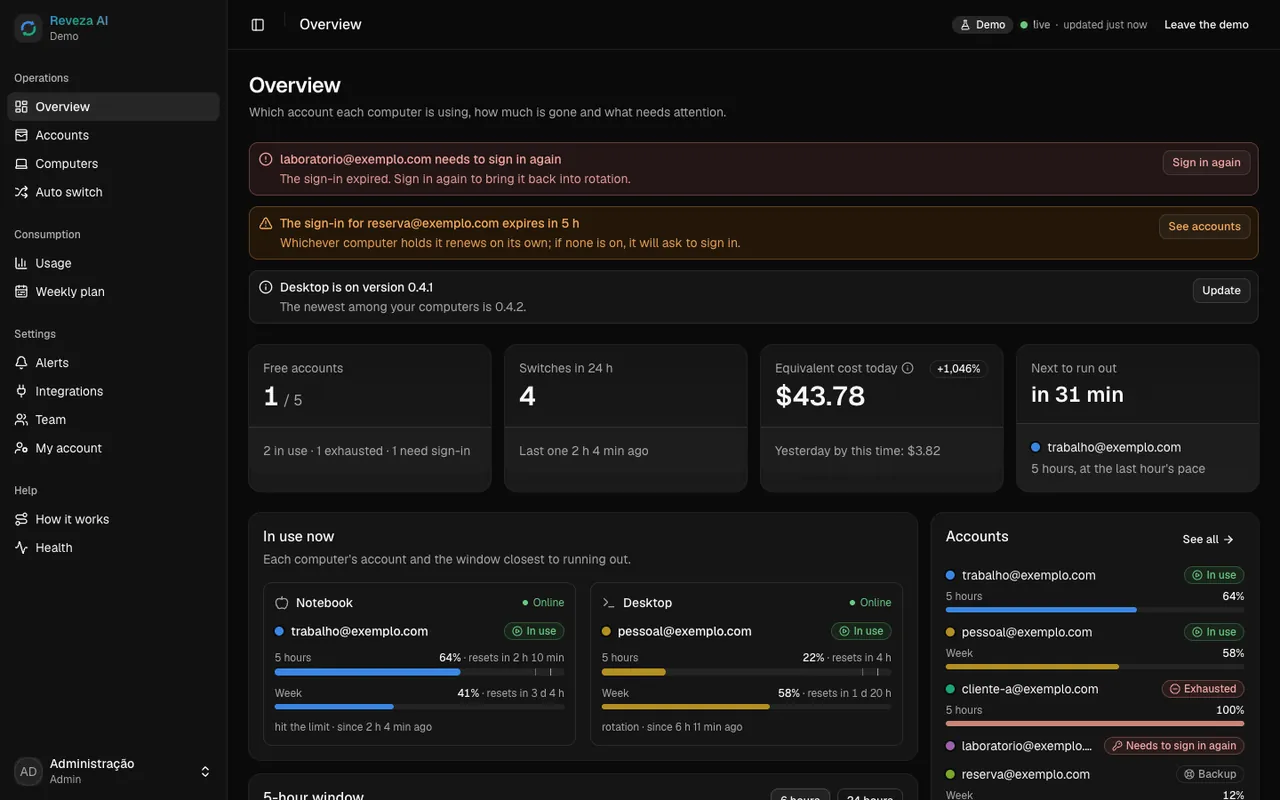Open Auto switch in the sidebar
The image size is (1280, 800).
tap(113, 192)
